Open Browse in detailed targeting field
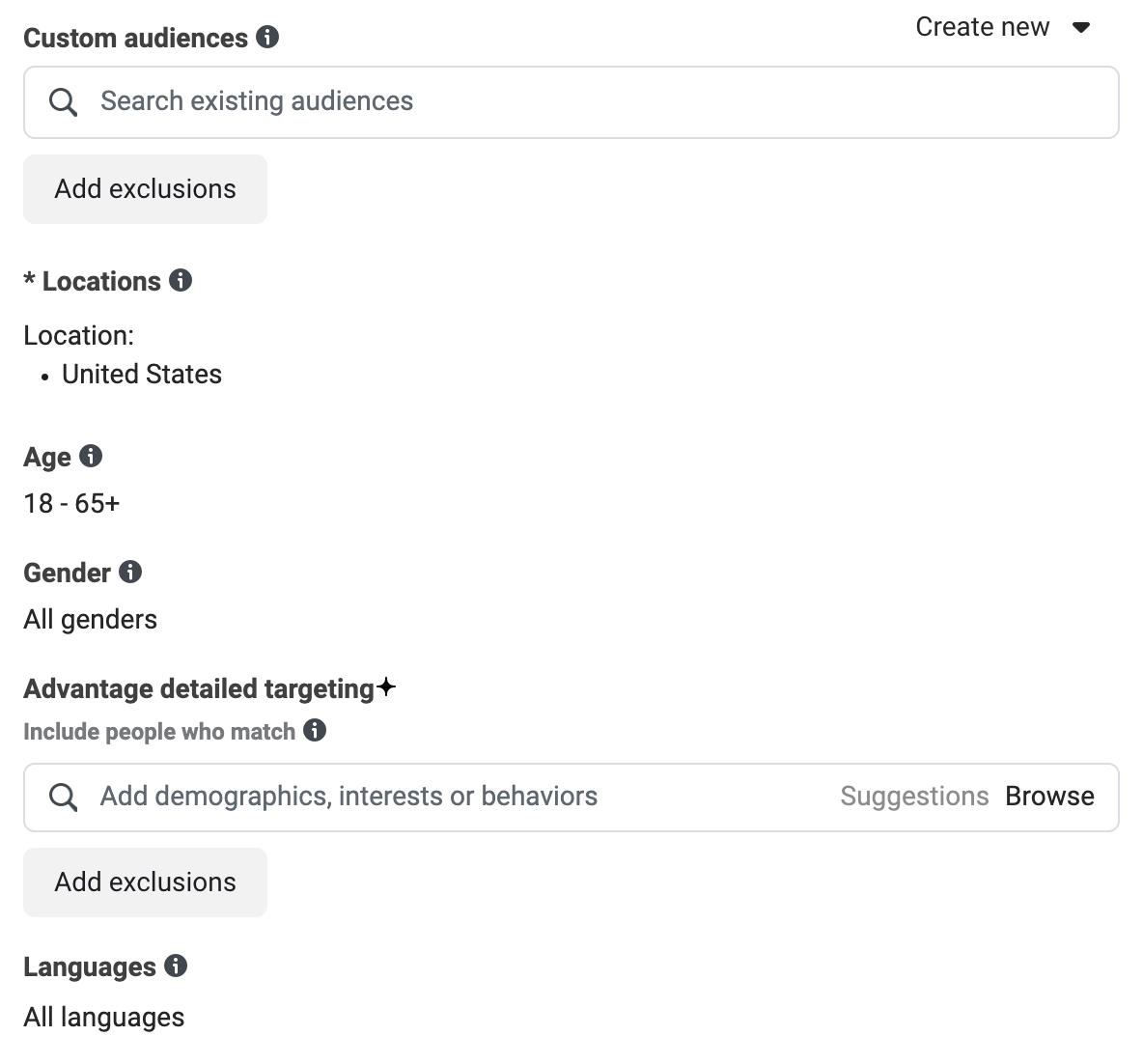Viewport: 1143px width, 1064px height. pyautogui.click(x=1049, y=797)
